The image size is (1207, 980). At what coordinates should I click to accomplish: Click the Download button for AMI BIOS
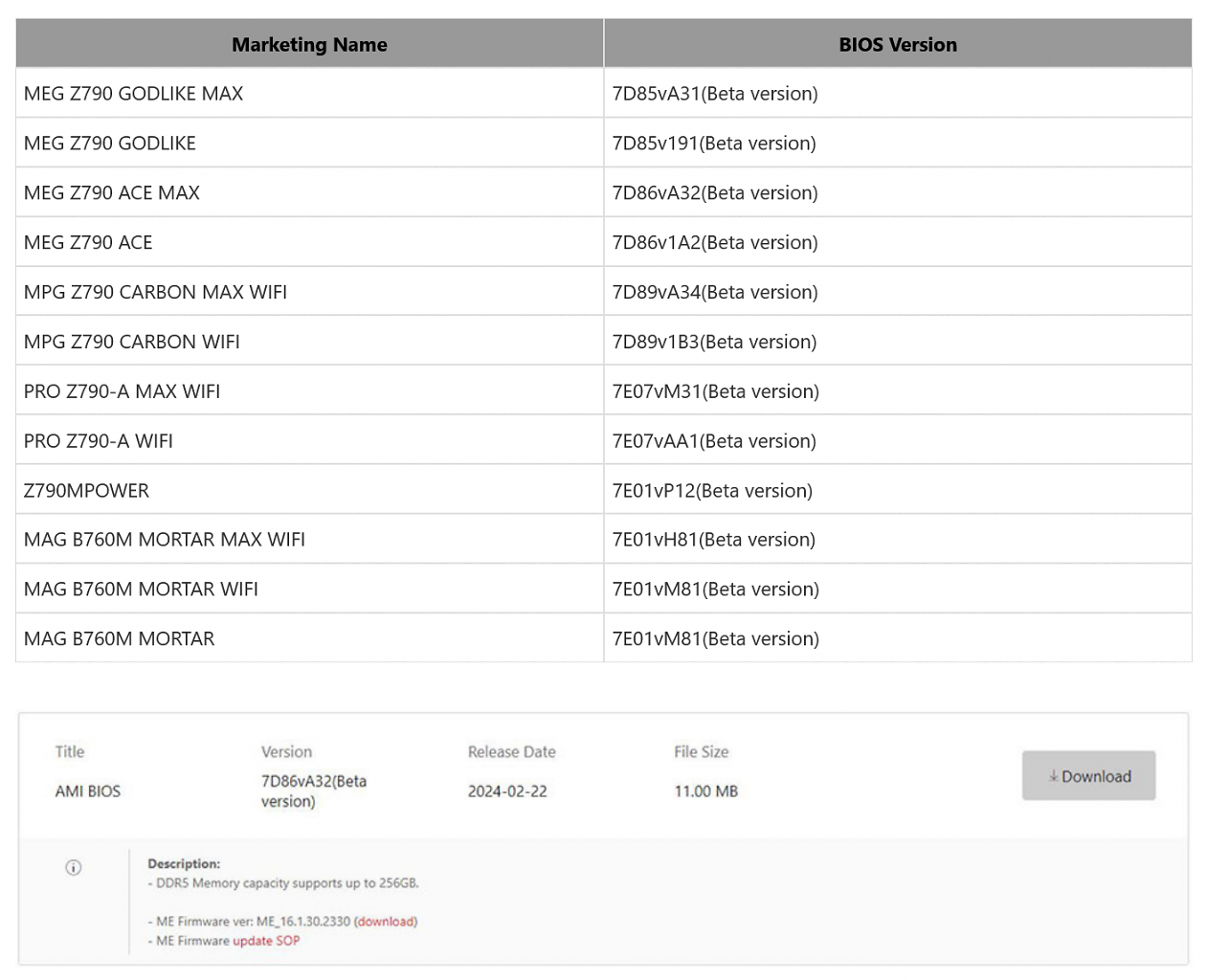coord(1088,776)
